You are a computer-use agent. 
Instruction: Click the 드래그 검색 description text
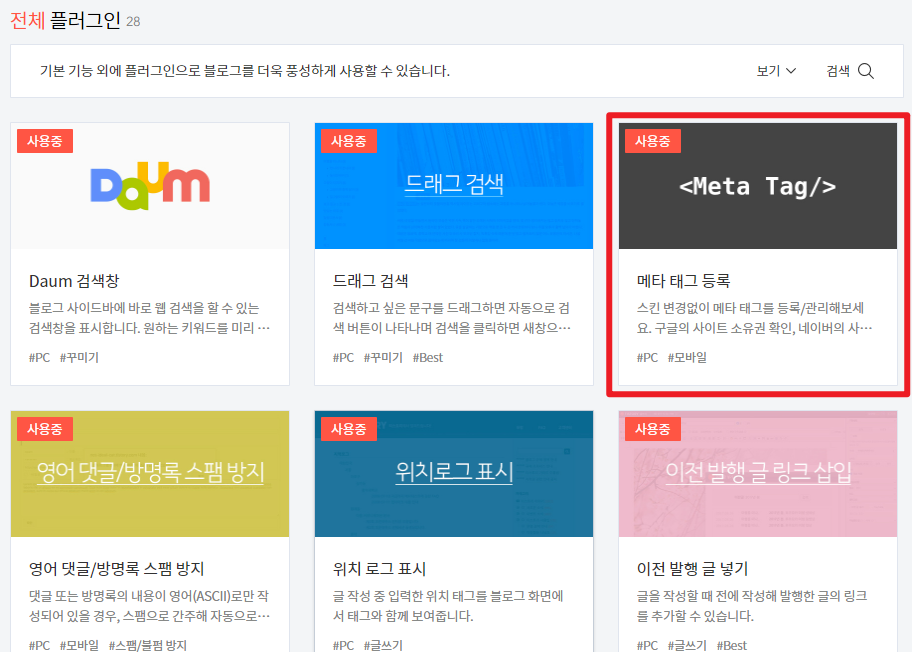coord(452,318)
